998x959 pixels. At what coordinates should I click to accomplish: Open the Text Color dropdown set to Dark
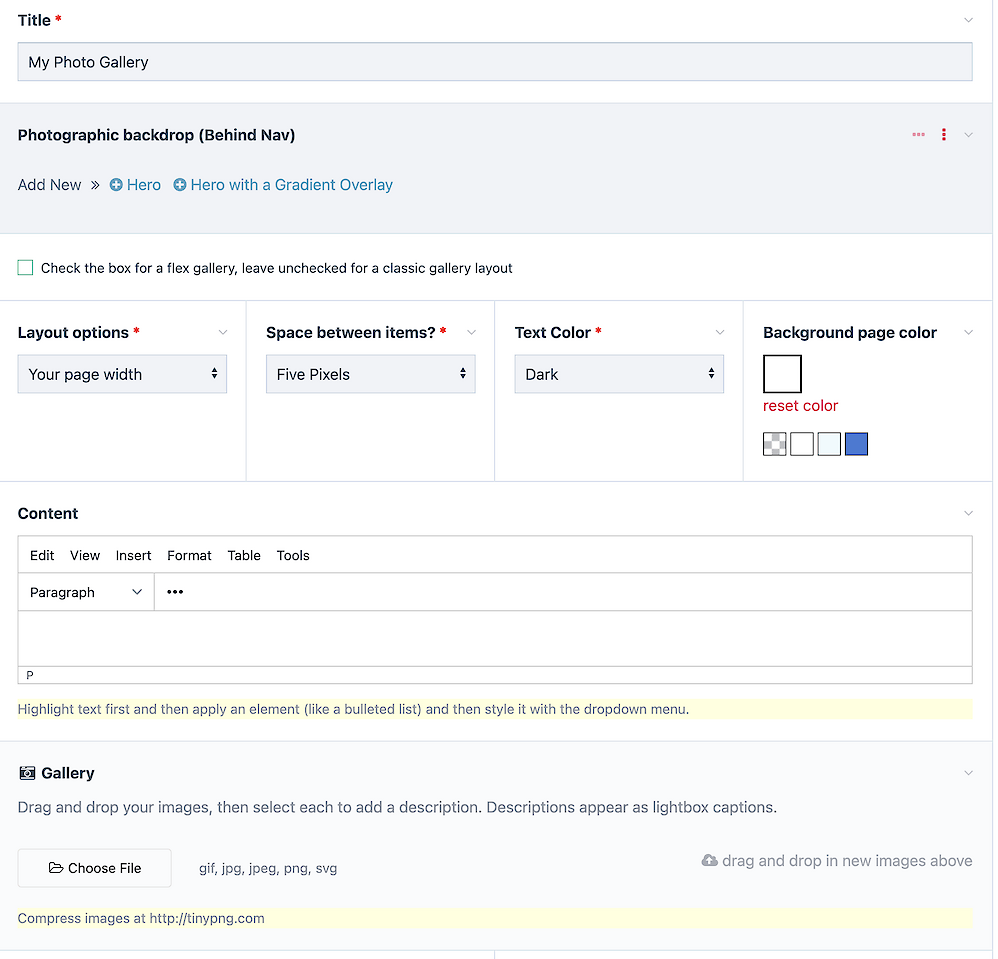pyautogui.click(x=619, y=374)
